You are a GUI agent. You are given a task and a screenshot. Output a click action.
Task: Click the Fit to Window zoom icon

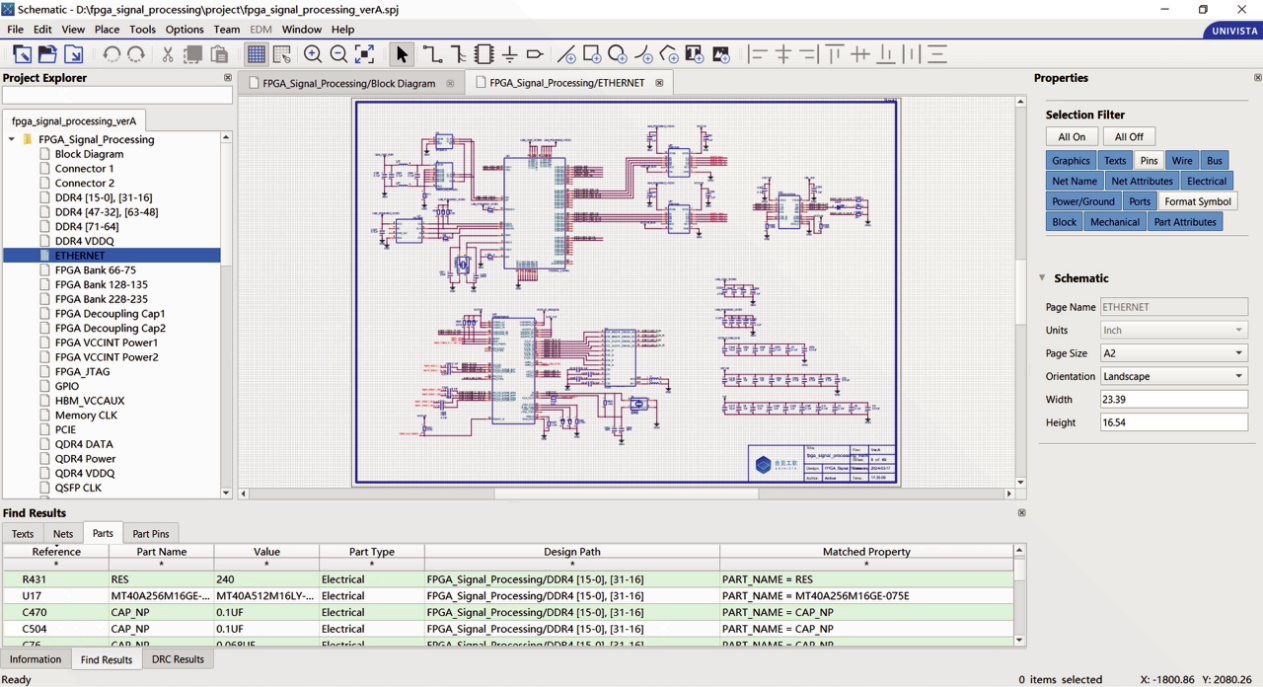(x=365, y=54)
